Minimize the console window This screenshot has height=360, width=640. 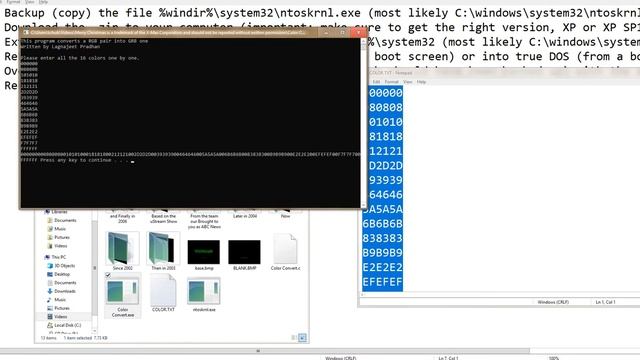(326, 33)
